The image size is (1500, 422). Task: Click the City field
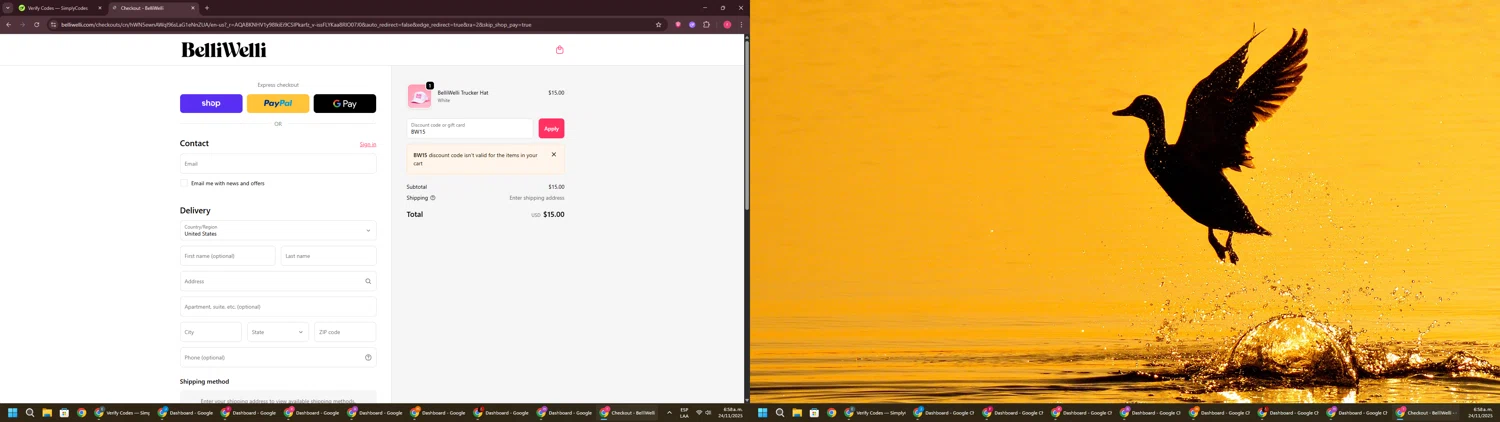211,332
